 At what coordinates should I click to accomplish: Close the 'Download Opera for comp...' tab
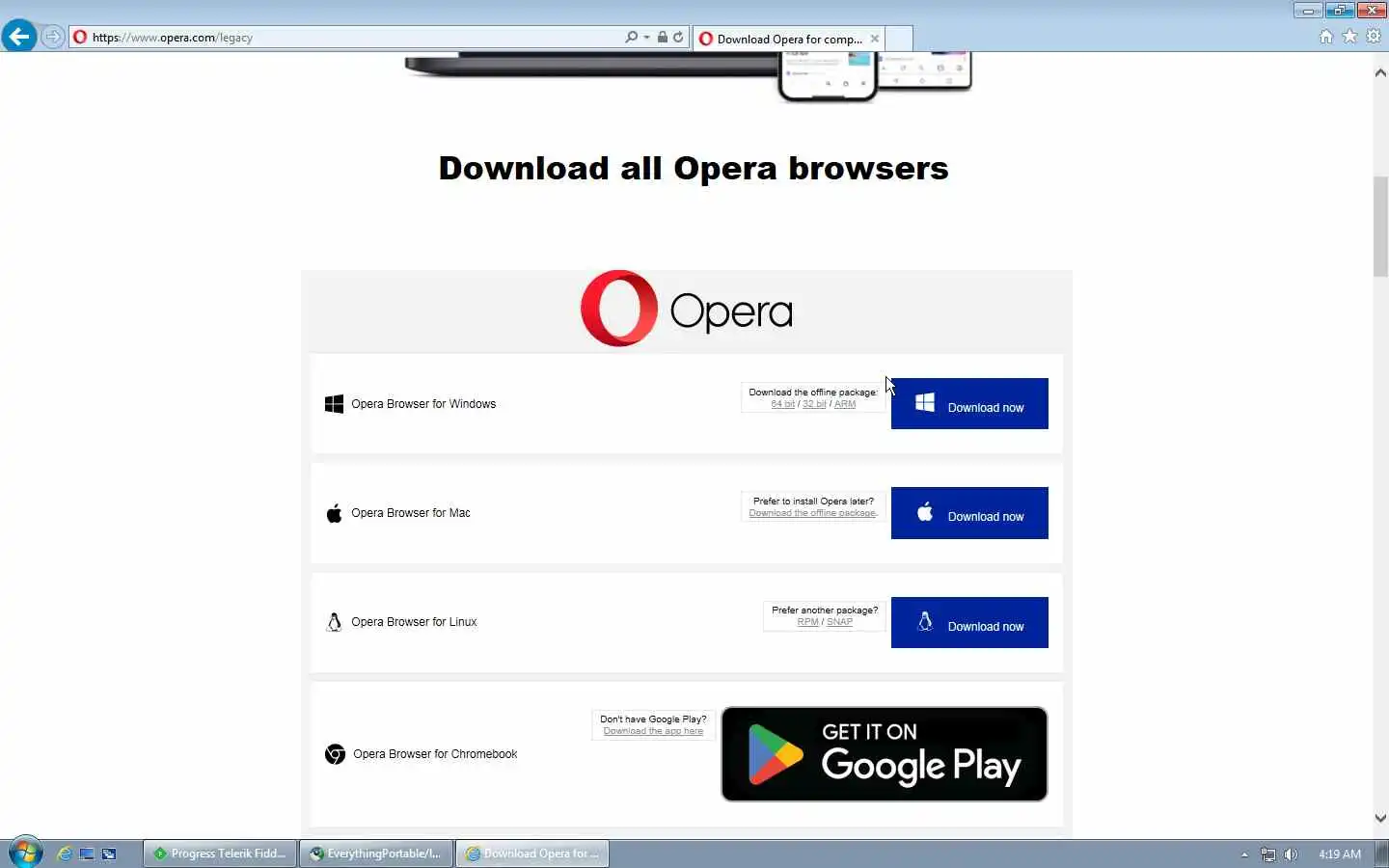point(874,39)
